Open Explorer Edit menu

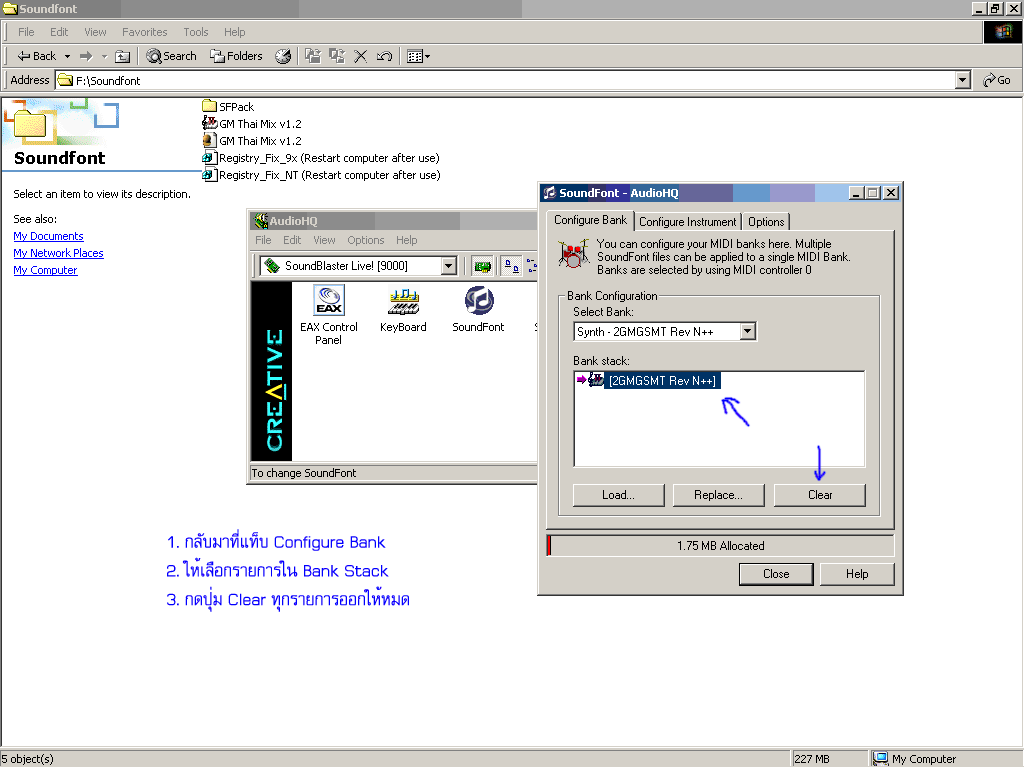tap(59, 32)
